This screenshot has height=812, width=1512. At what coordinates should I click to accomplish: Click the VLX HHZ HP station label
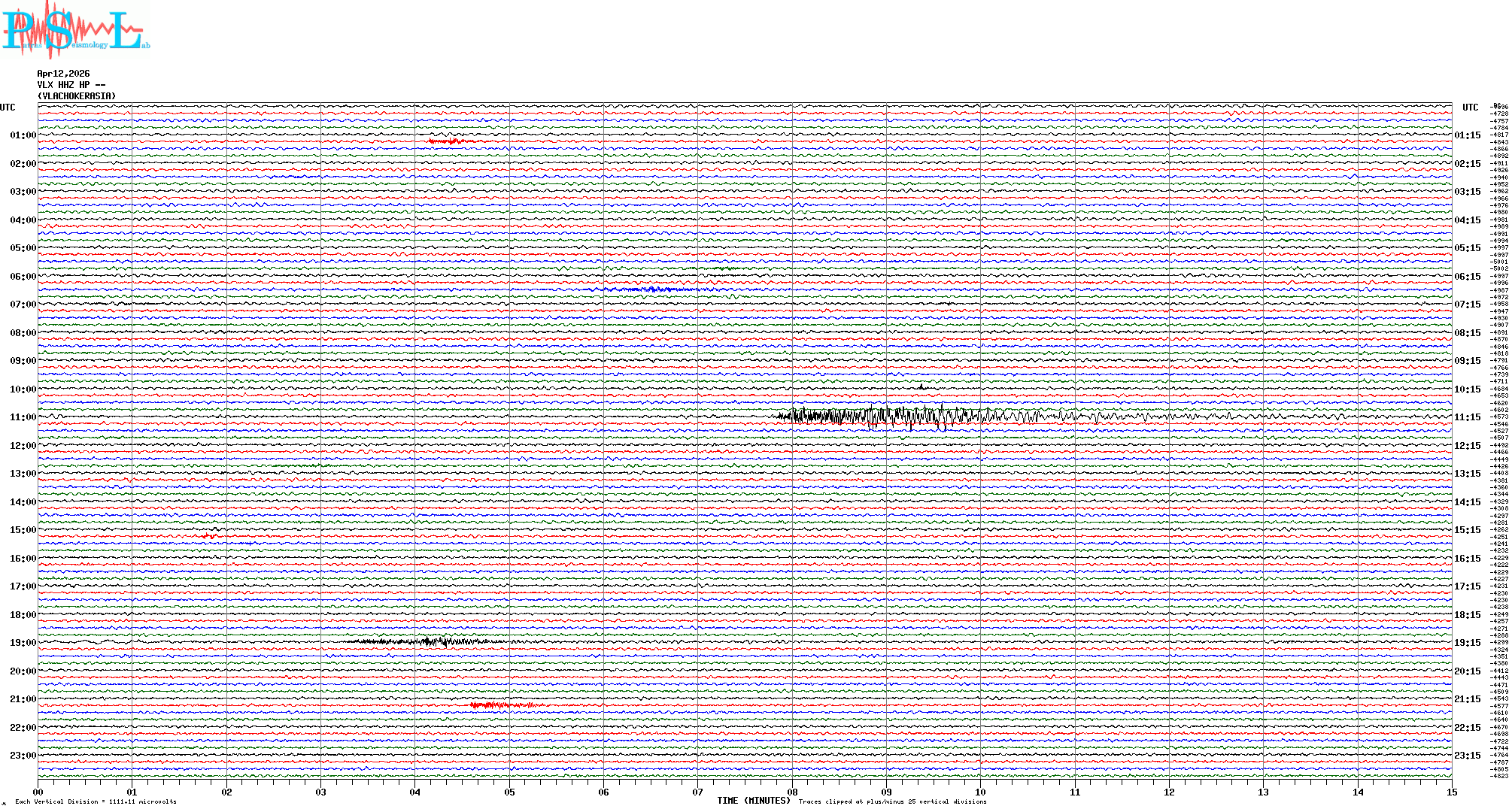[x=71, y=85]
